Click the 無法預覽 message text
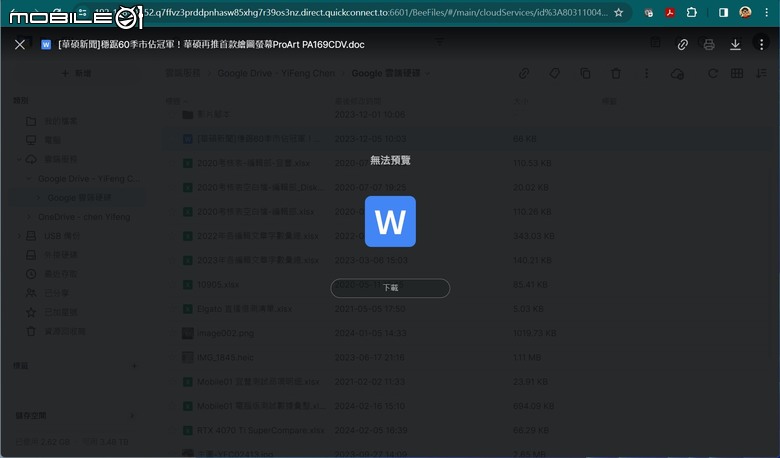The height and width of the screenshot is (458, 780). [x=390, y=160]
